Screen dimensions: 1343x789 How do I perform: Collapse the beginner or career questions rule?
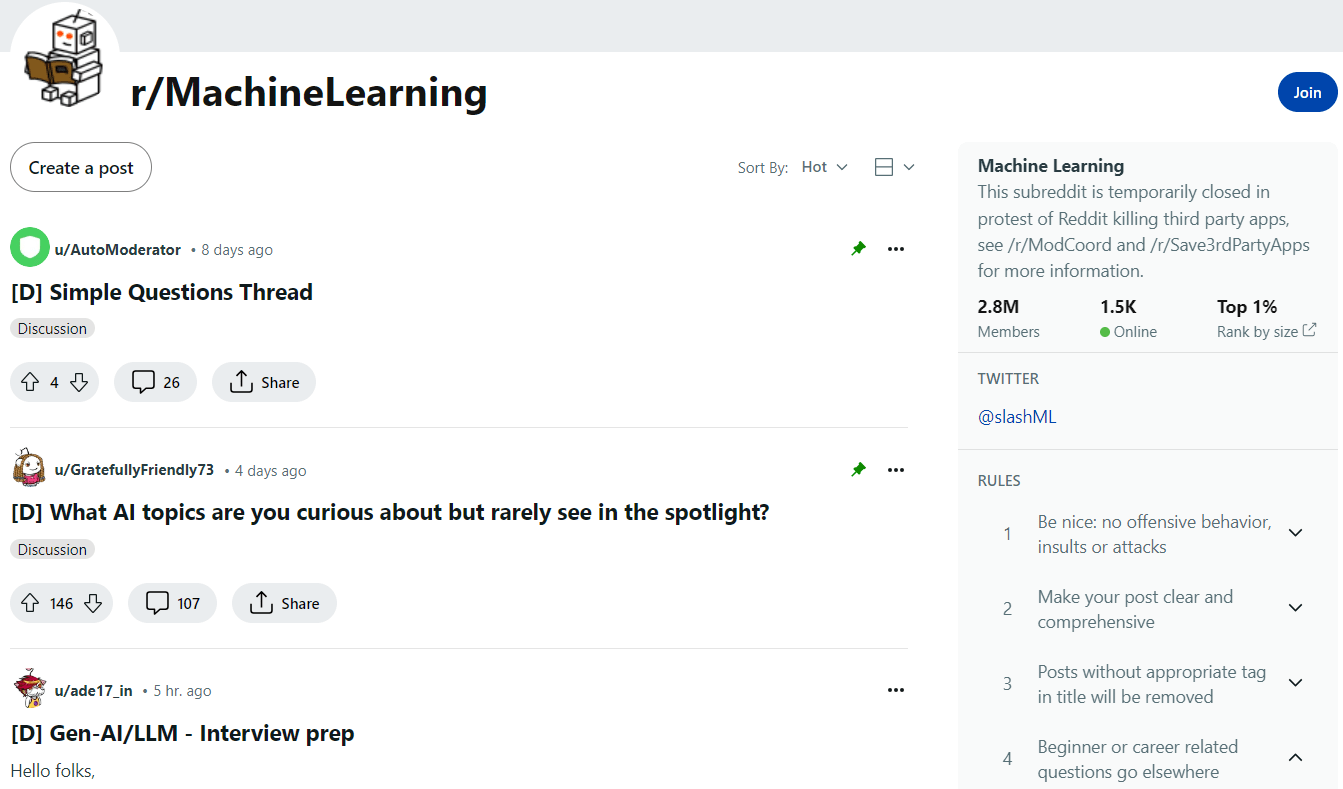(1295, 758)
